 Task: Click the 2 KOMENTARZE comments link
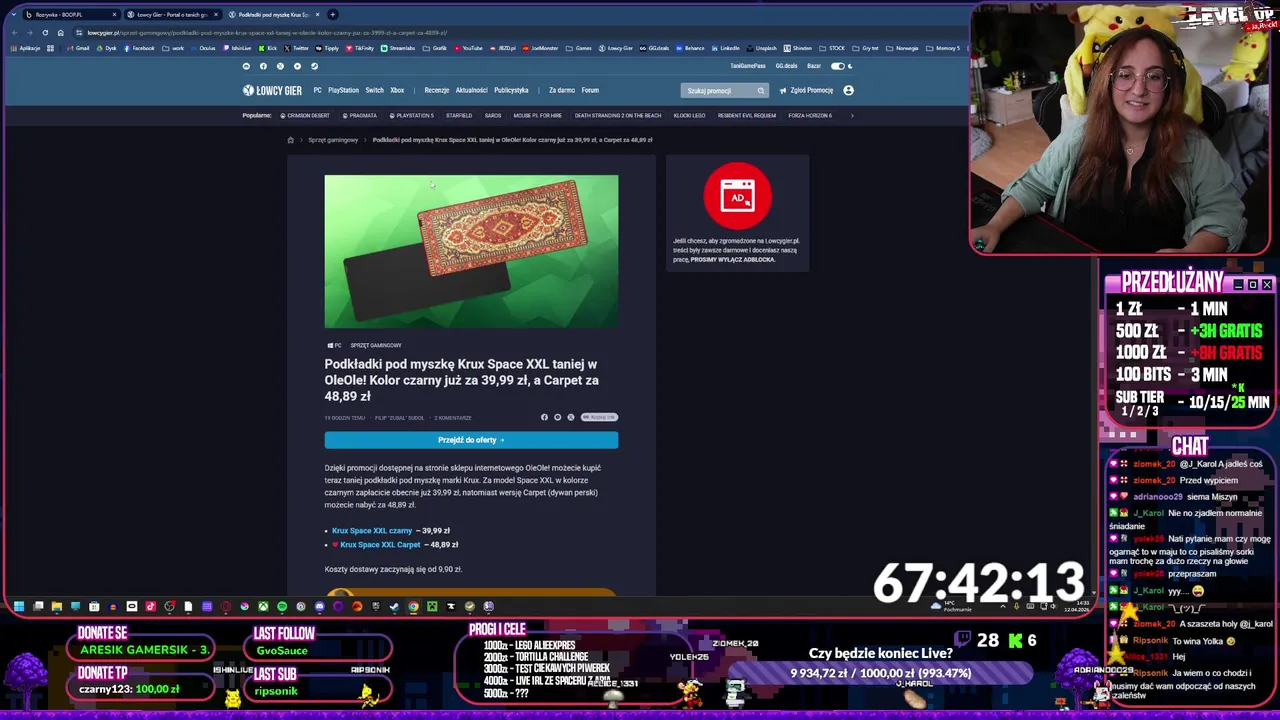click(453, 418)
